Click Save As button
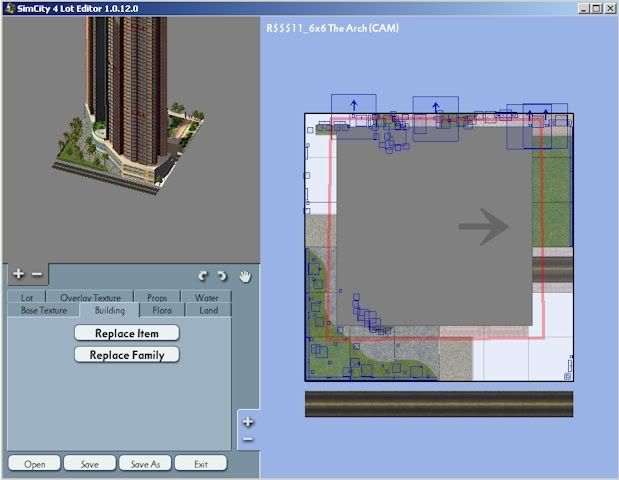 (145, 464)
